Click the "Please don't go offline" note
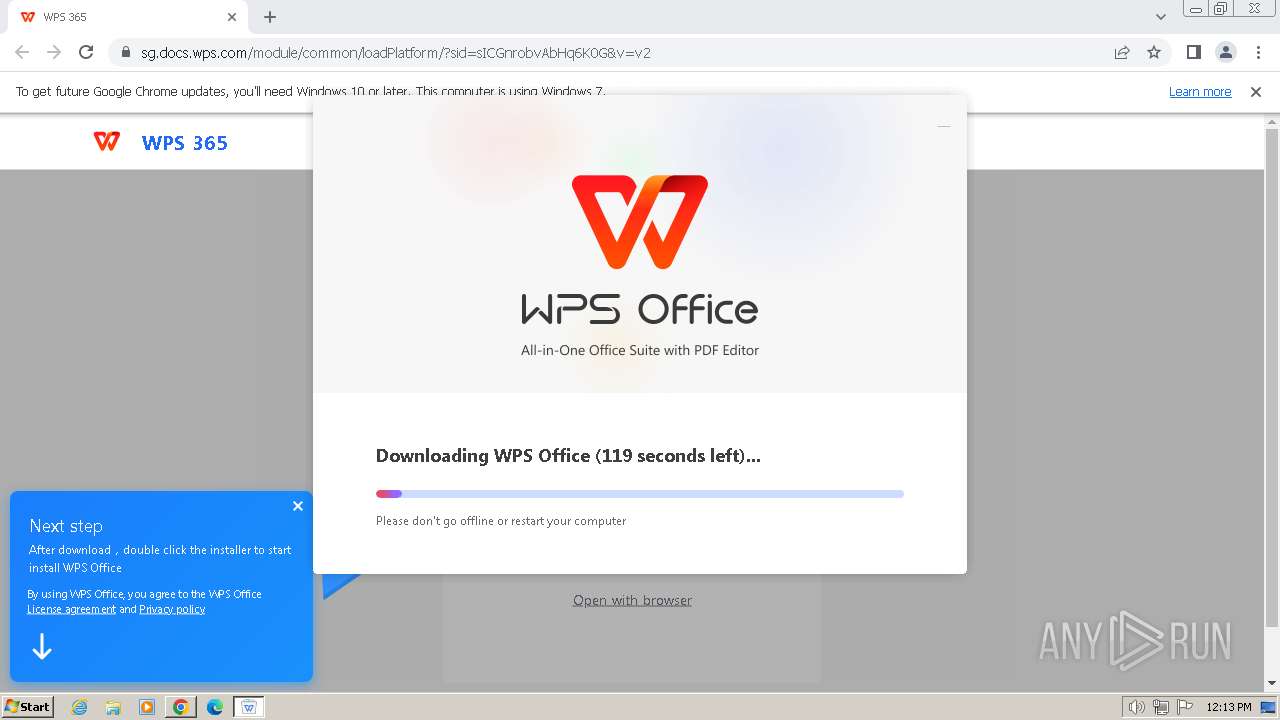The image size is (1280, 720). click(x=501, y=521)
